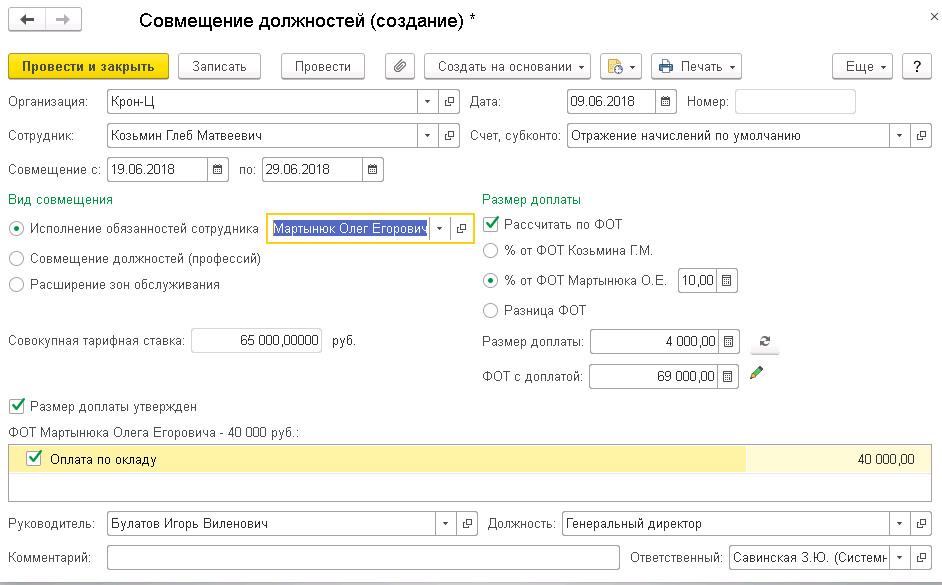
Task: Open the Дата calendar picker
Action: click(665, 102)
